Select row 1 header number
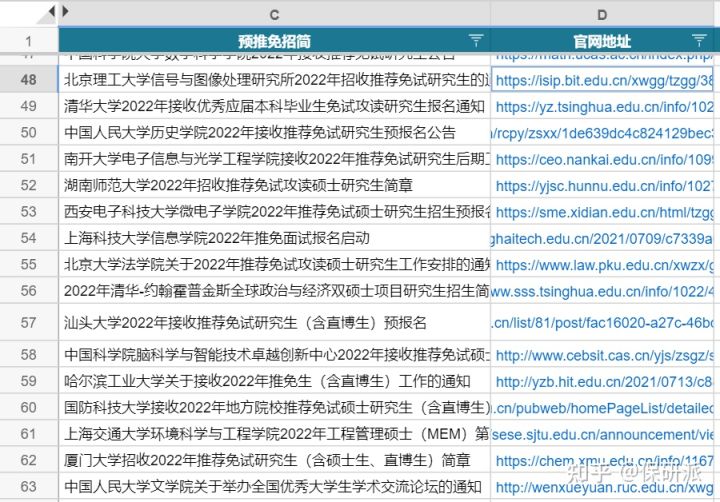The height and width of the screenshot is (502, 720). 28,41
